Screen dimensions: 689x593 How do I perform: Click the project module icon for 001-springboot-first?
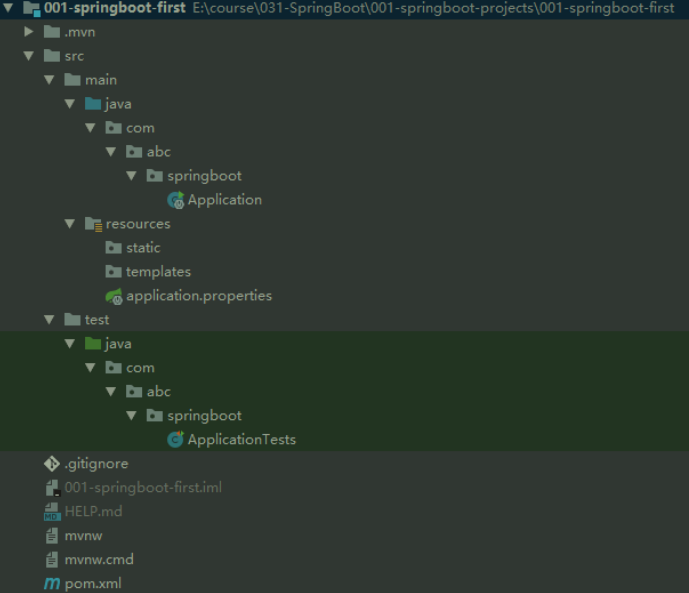pos(32,8)
